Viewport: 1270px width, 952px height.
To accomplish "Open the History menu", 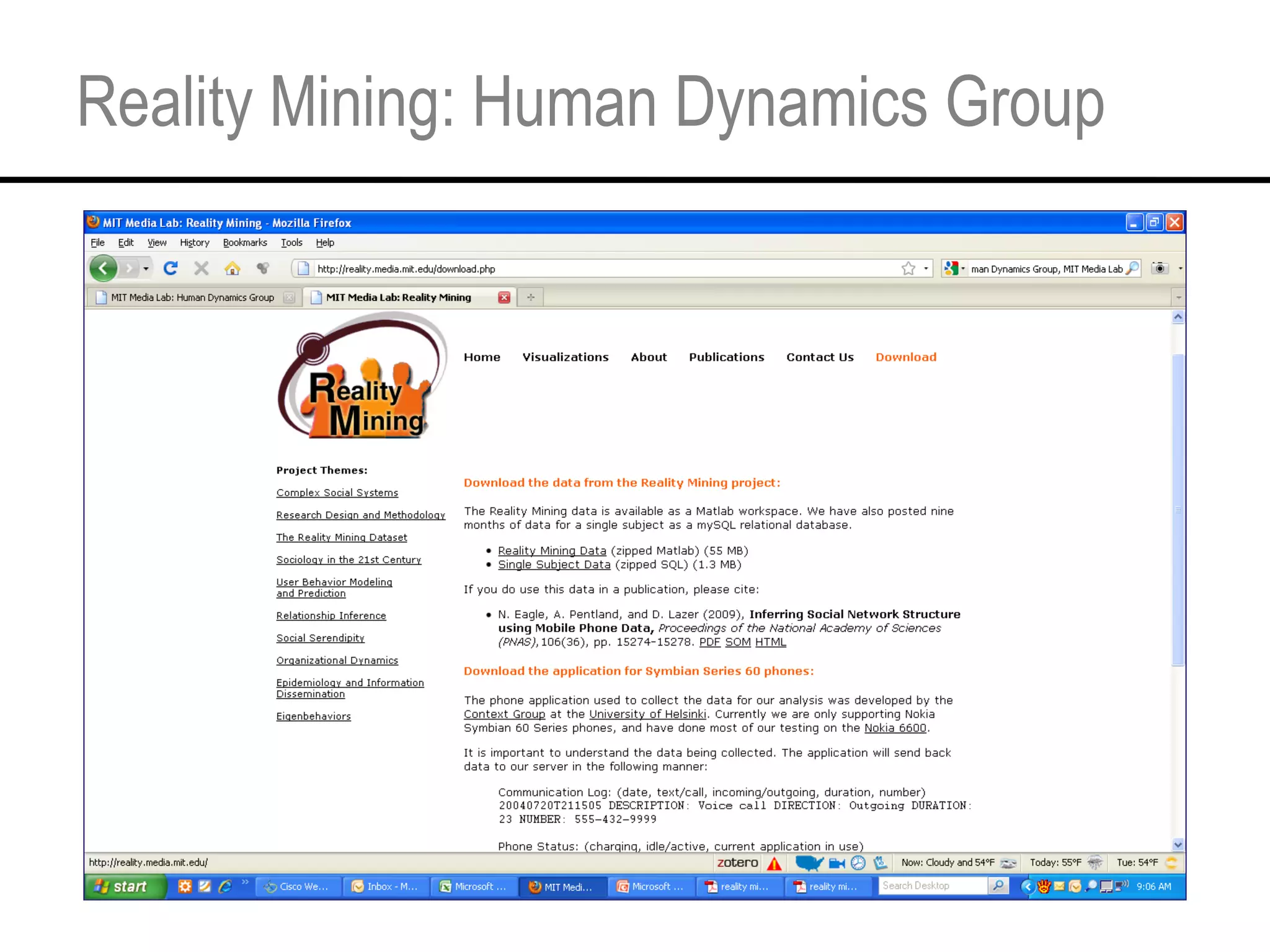I will click(195, 242).
